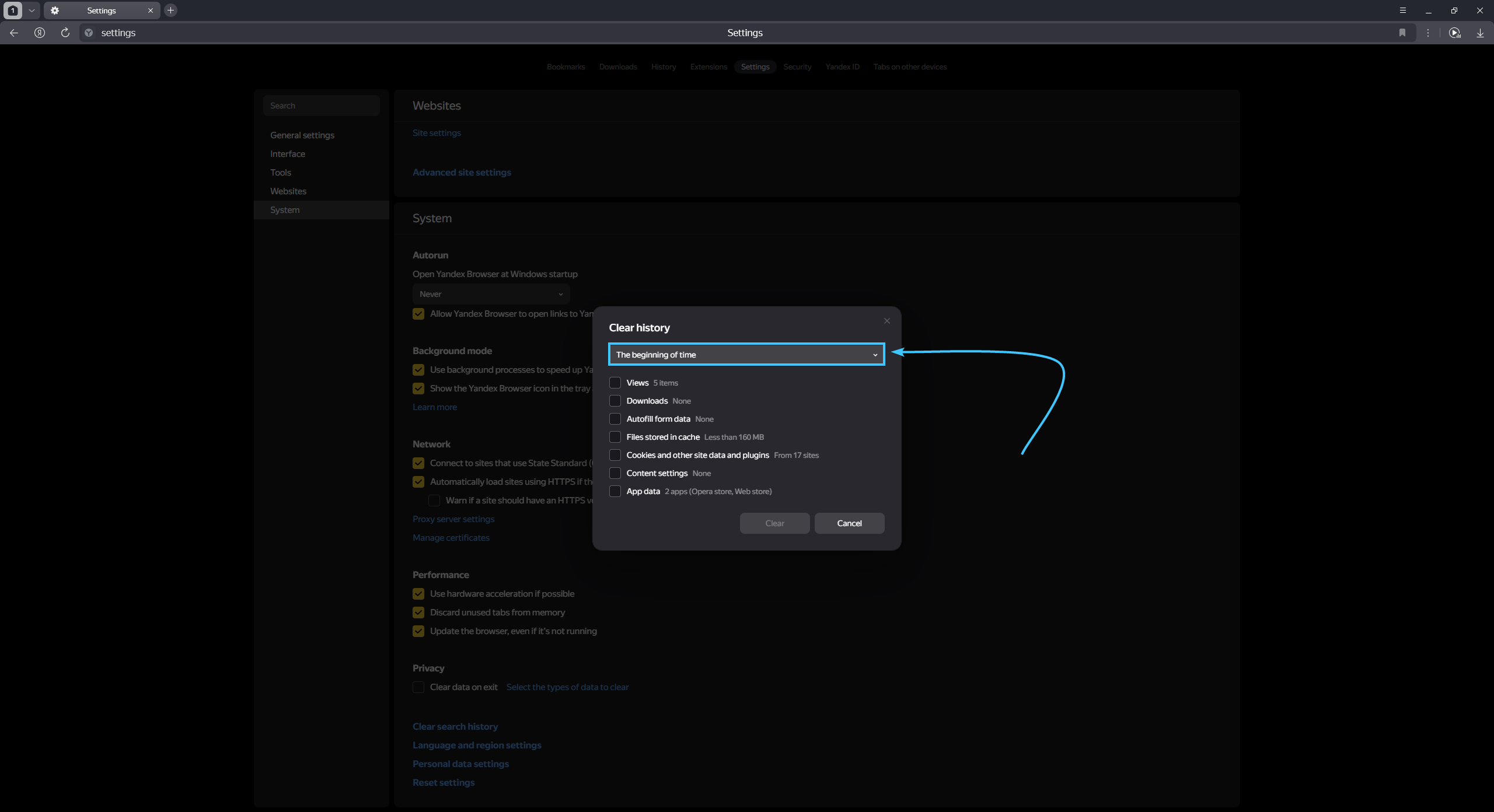1494x812 pixels.
Task: Toggle Warn if a site should have HTTPS
Action: (x=434, y=501)
